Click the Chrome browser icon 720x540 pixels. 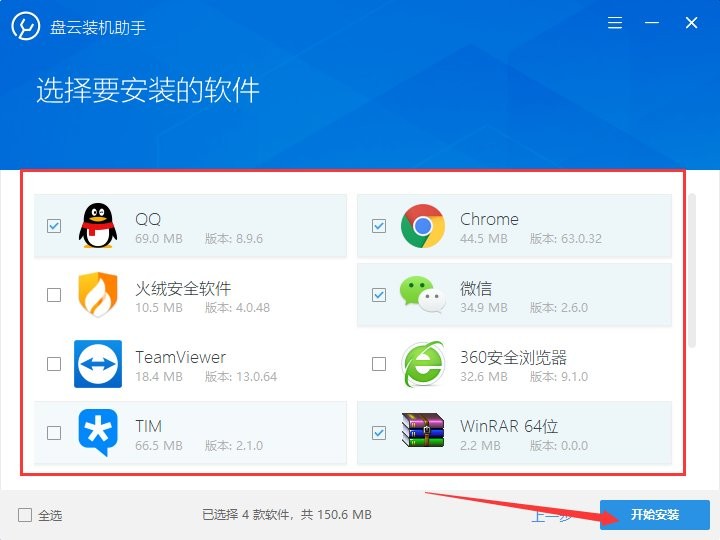click(x=422, y=226)
